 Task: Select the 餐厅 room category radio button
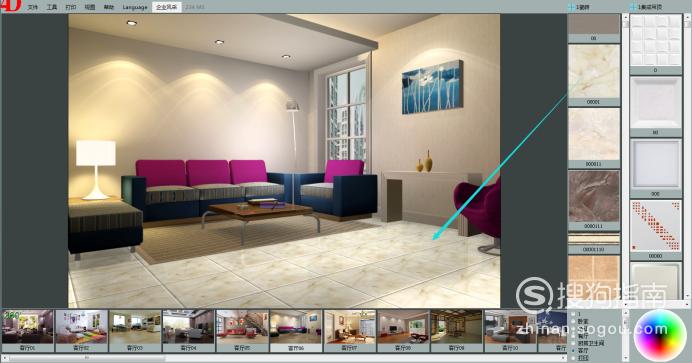click(573, 336)
